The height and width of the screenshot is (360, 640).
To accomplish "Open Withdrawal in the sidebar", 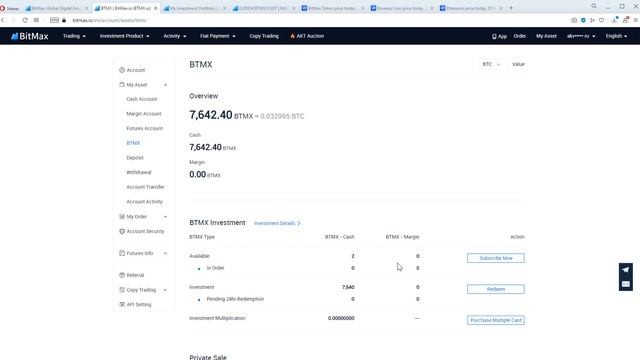I will pos(139,173).
